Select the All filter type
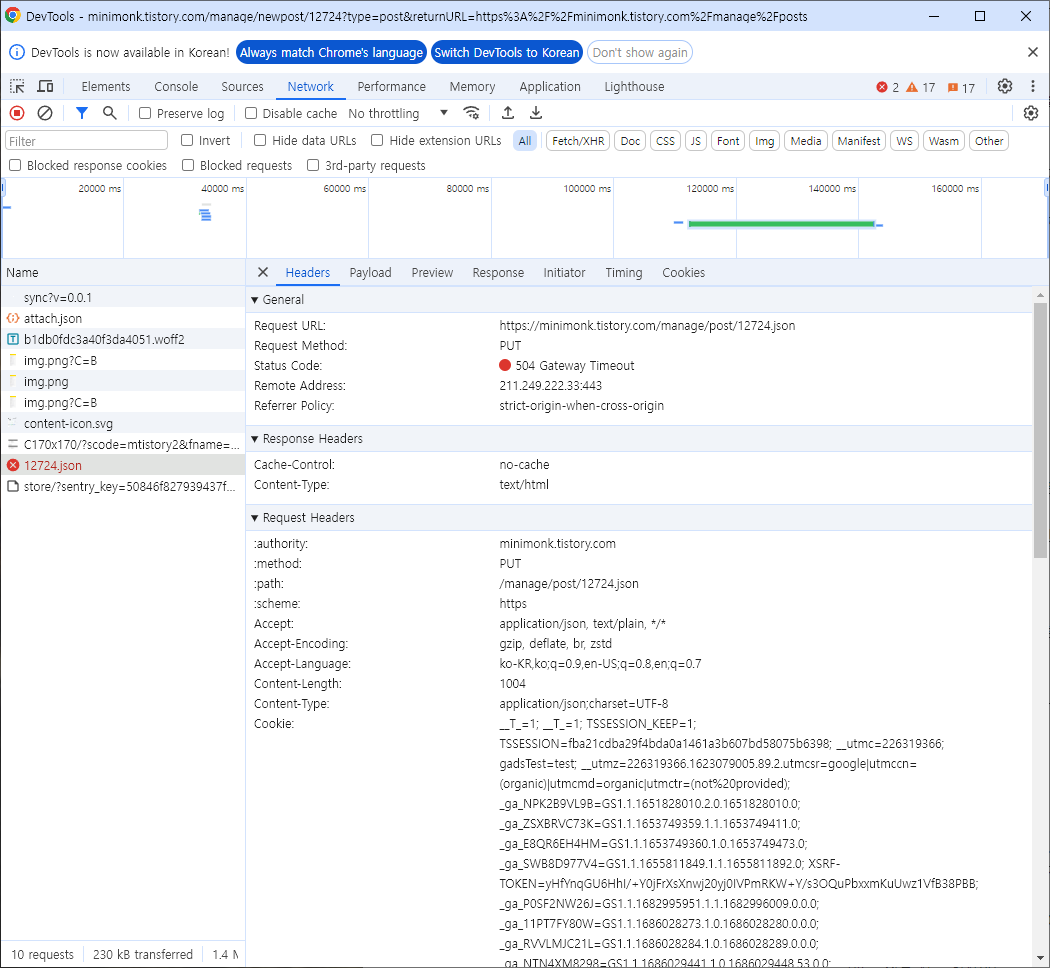1050x968 pixels. pos(525,141)
